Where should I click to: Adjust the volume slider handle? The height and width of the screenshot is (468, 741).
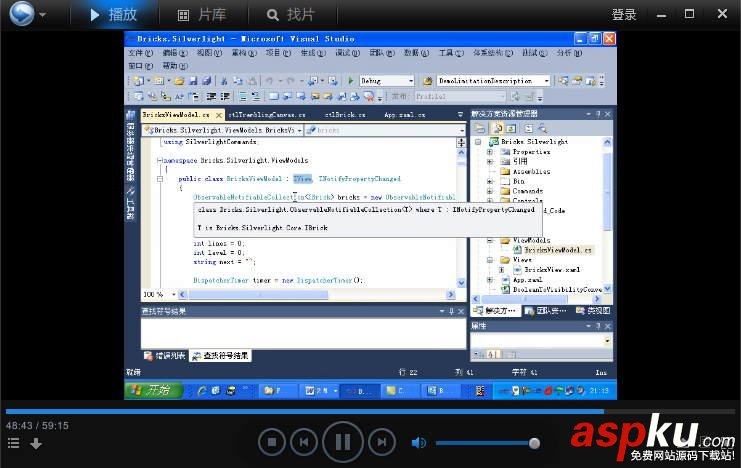tap(534, 442)
